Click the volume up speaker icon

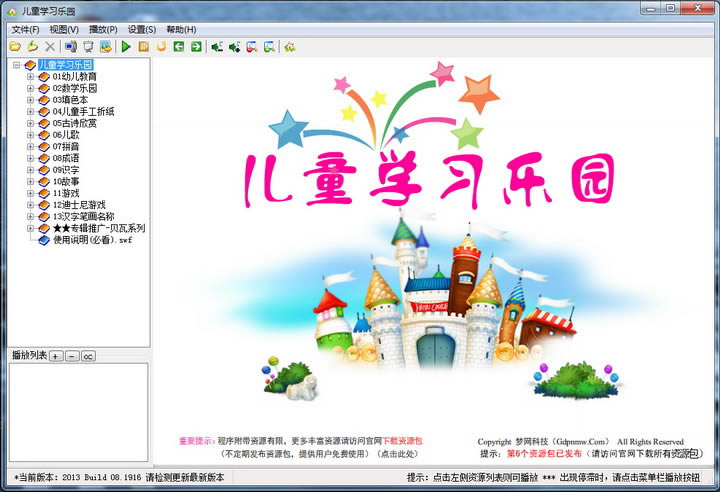click(234, 46)
